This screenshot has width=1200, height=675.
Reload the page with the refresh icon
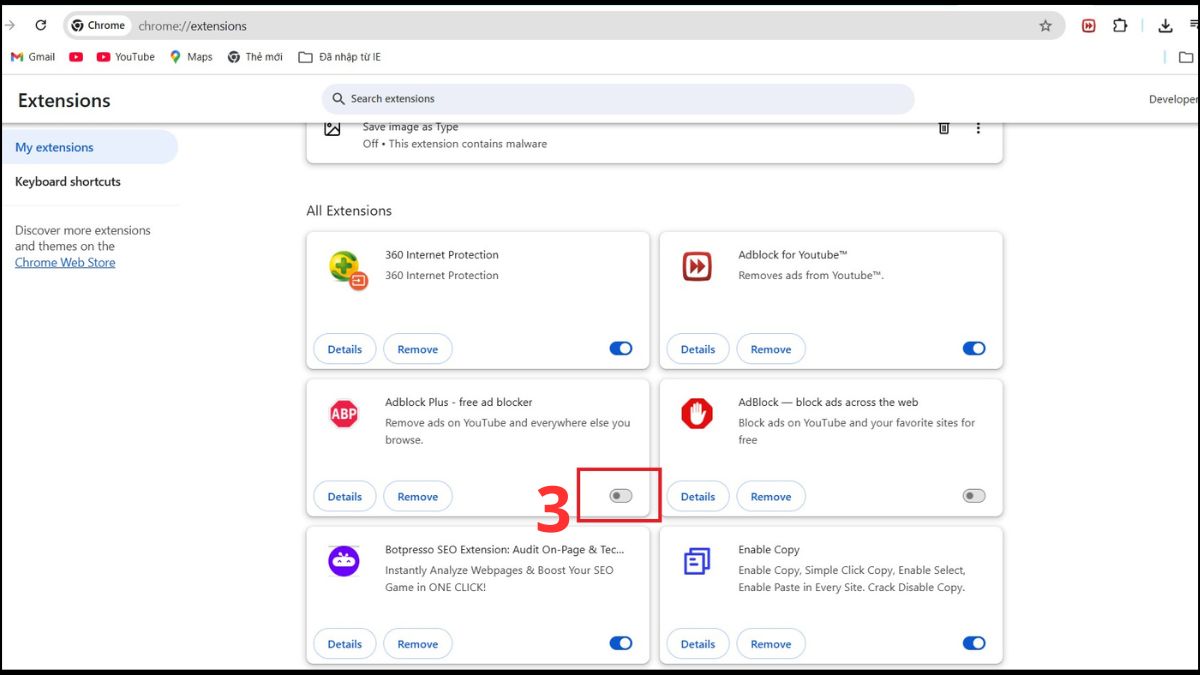pos(41,26)
